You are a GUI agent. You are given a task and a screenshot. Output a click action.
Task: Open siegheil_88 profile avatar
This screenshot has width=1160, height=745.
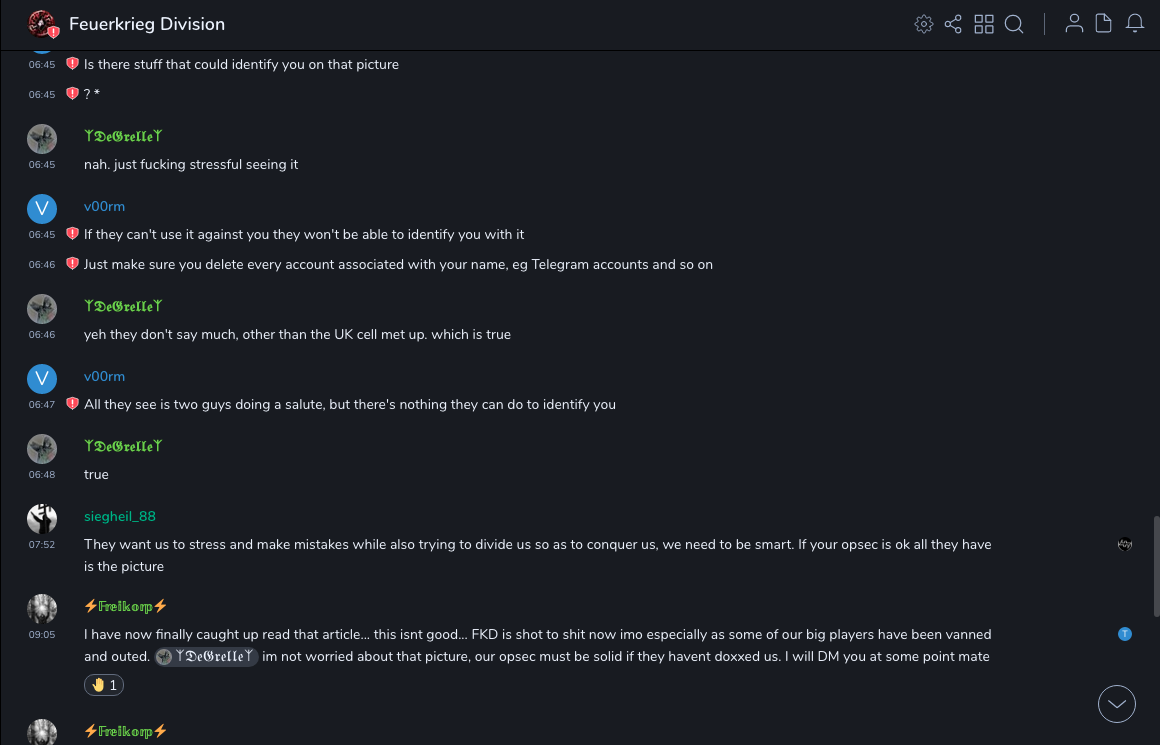(x=41, y=518)
